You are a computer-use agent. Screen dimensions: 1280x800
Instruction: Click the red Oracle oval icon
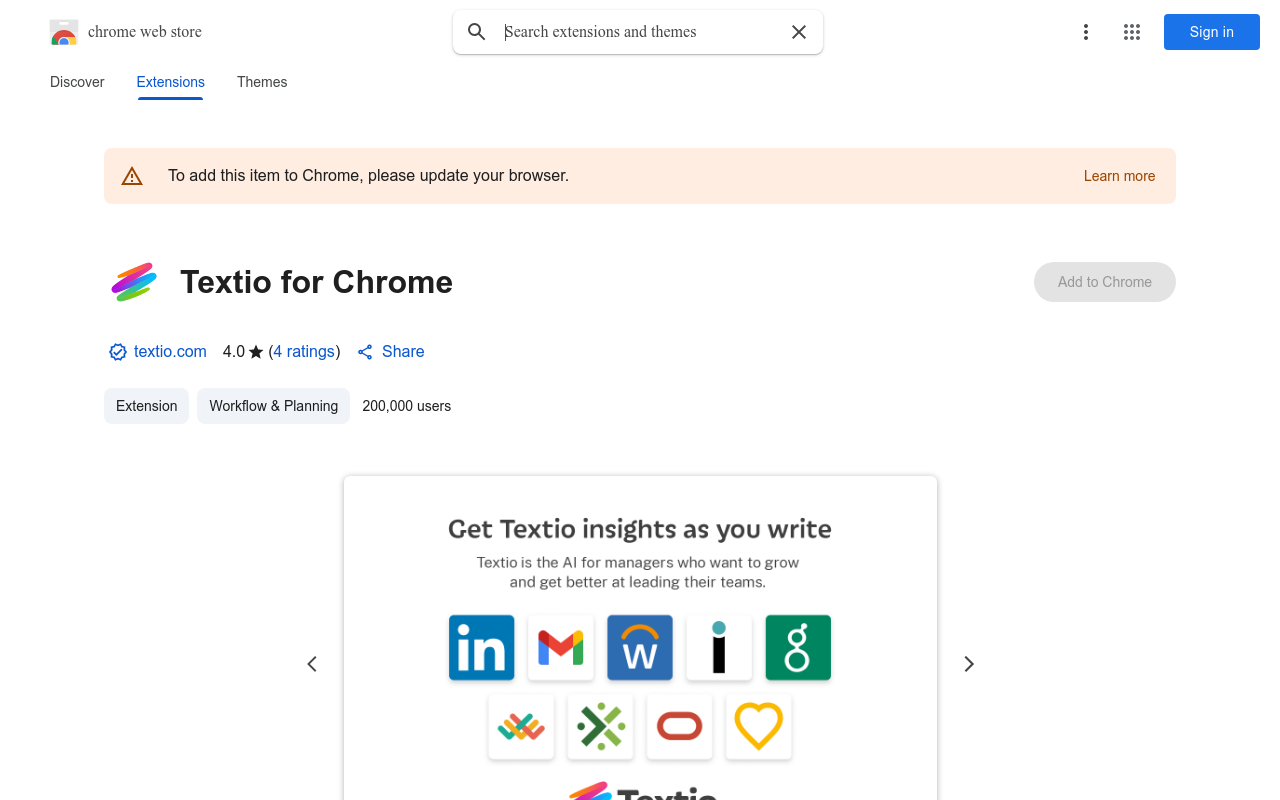680,727
